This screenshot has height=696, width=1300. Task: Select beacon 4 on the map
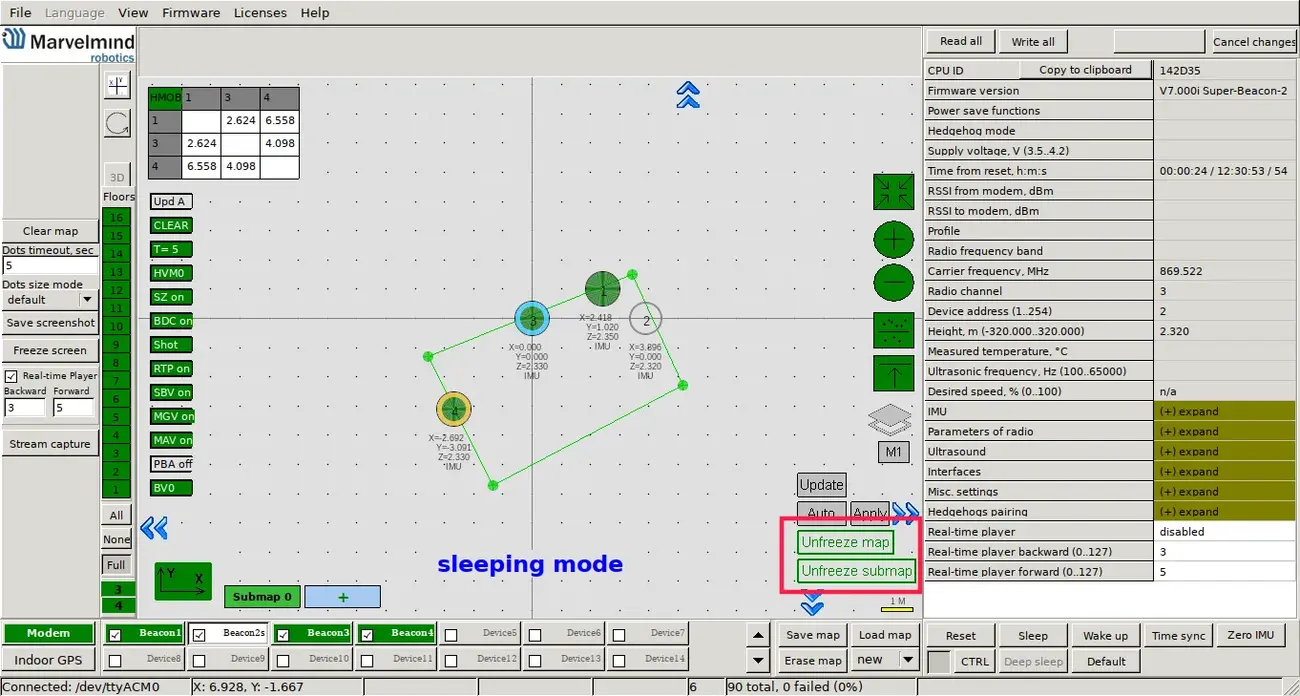tap(453, 409)
